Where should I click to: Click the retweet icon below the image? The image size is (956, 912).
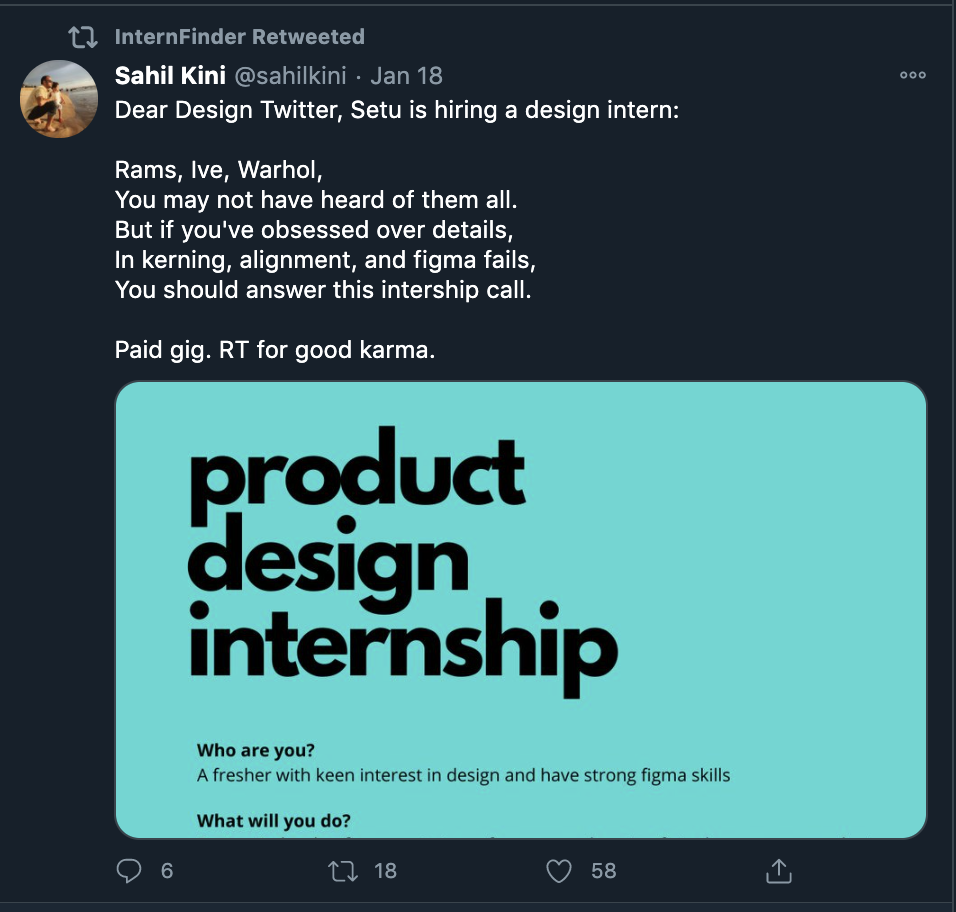(343, 871)
